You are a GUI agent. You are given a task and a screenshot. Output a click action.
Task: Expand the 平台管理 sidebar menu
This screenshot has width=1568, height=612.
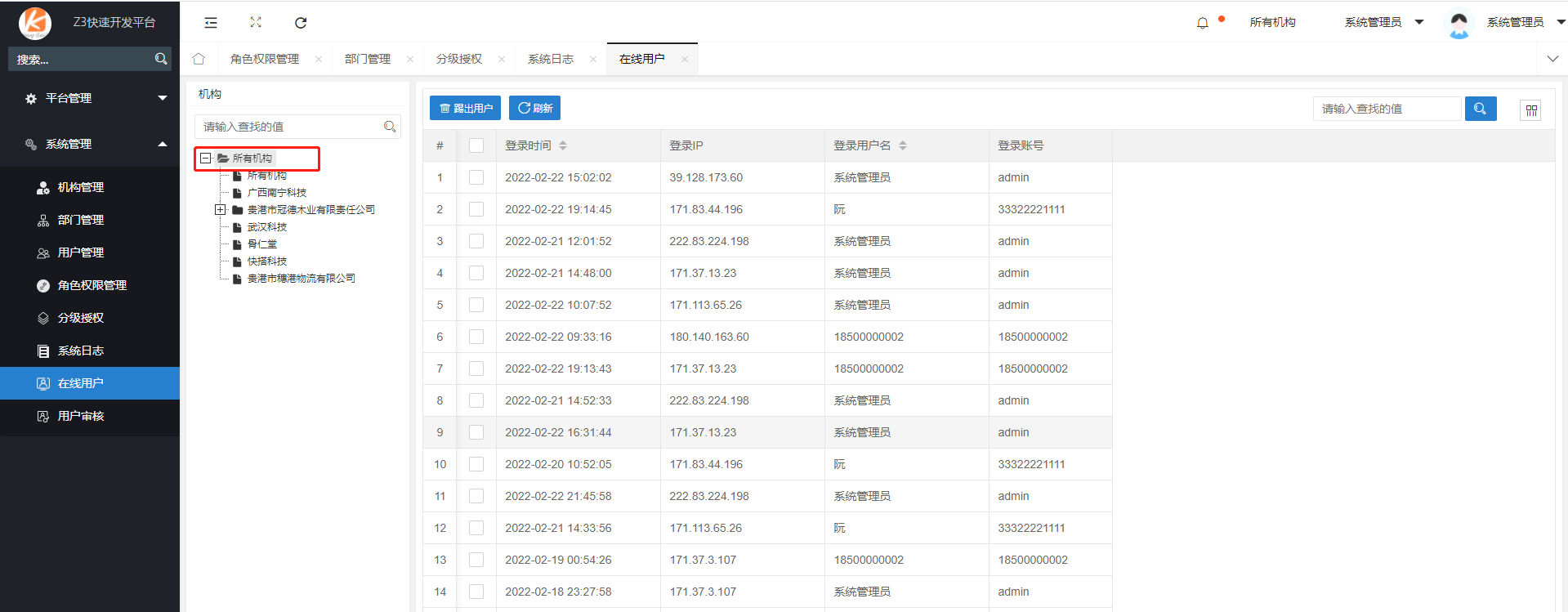point(96,98)
